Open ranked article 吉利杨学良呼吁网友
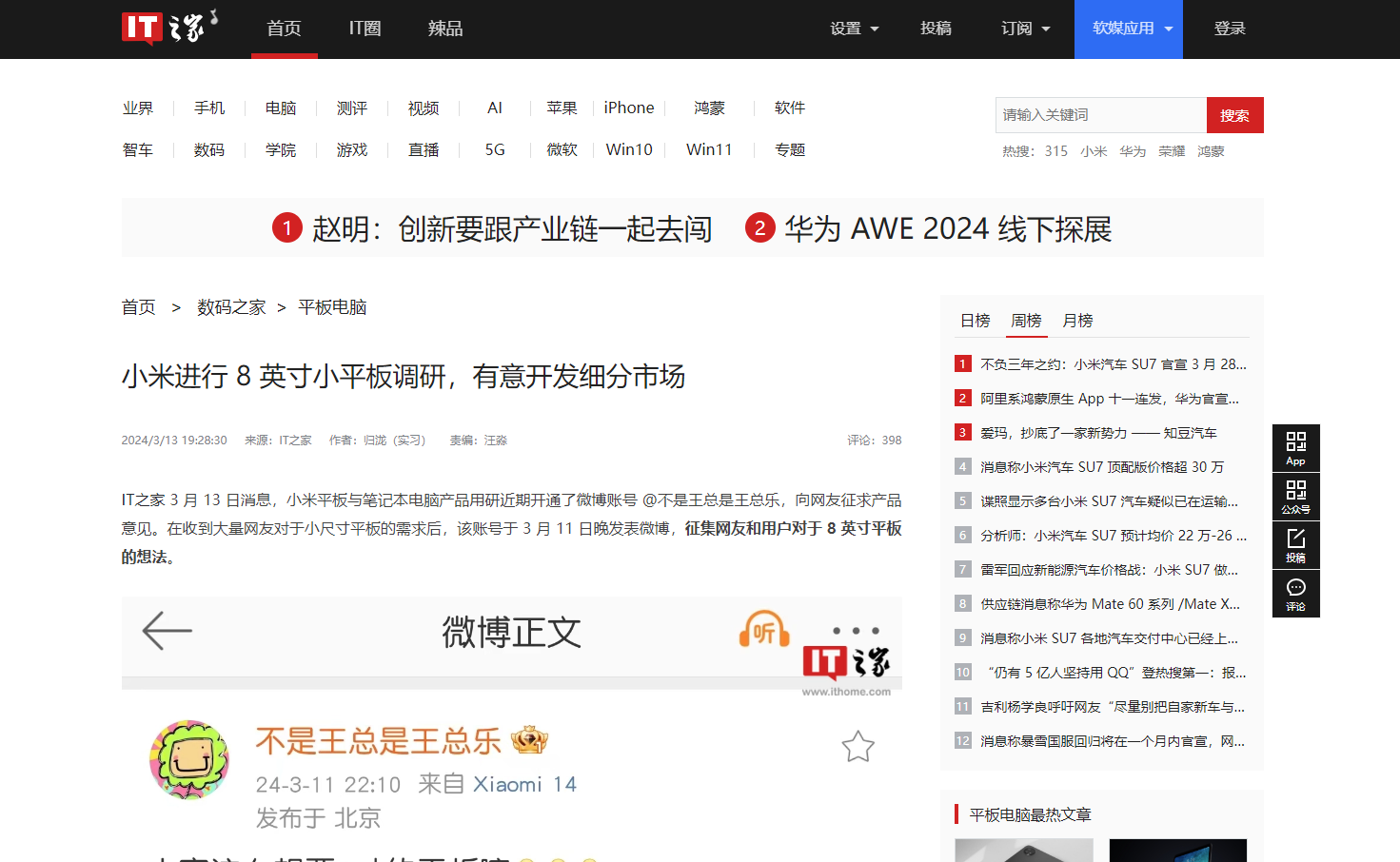This screenshot has height=862, width=1400. pyautogui.click(x=1113, y=707)
